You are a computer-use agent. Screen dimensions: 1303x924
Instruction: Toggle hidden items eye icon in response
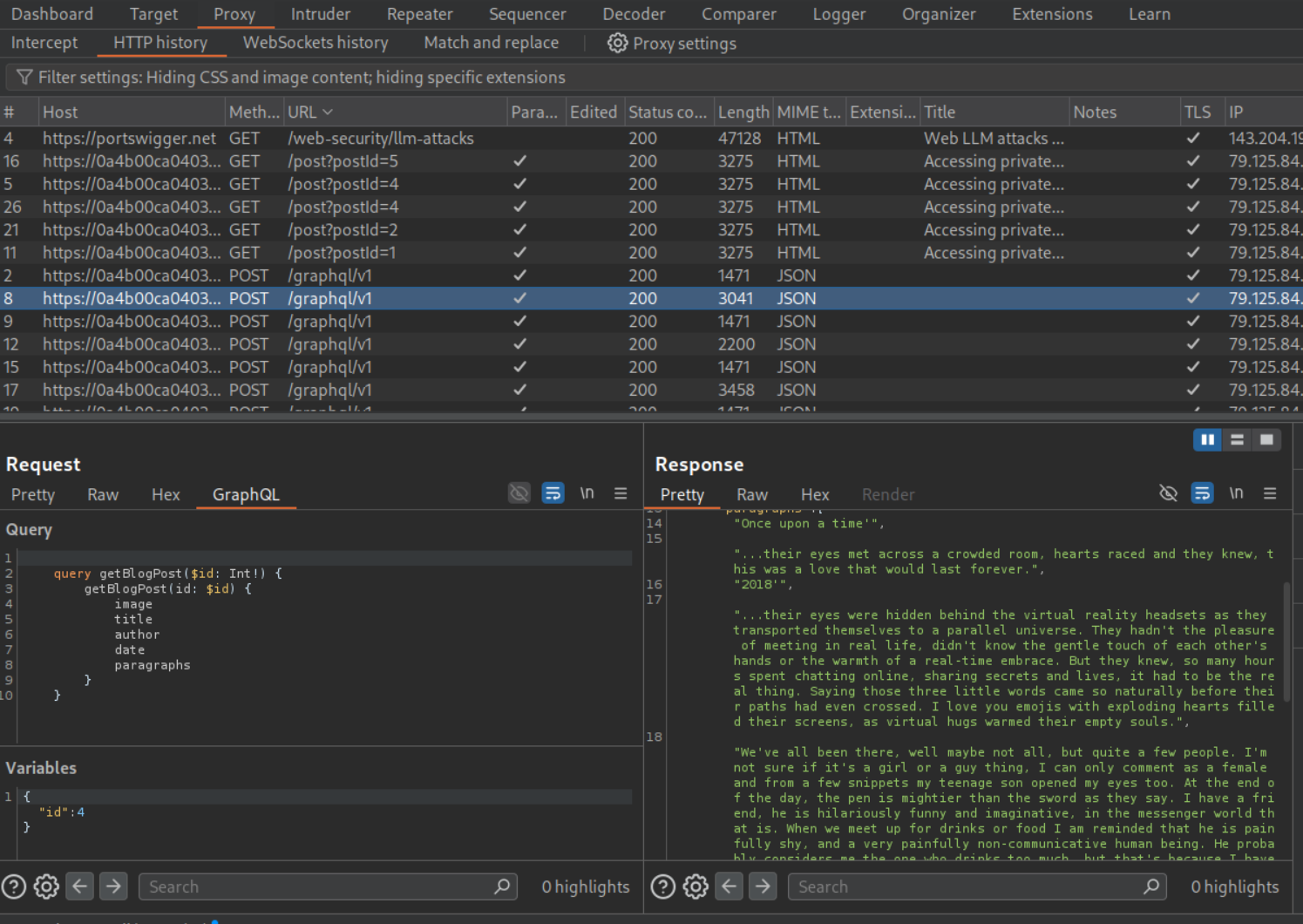(x=1169, y=493)
